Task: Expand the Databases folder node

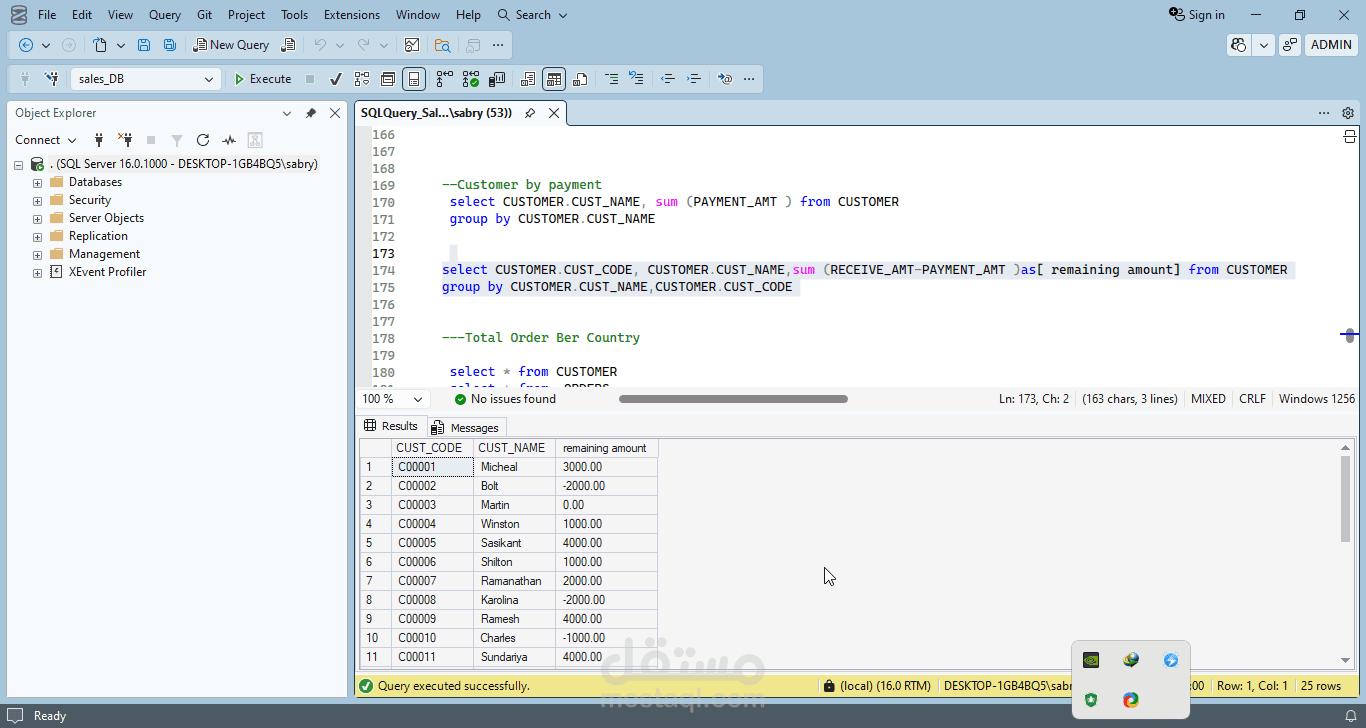Action: tap(38, 182)
